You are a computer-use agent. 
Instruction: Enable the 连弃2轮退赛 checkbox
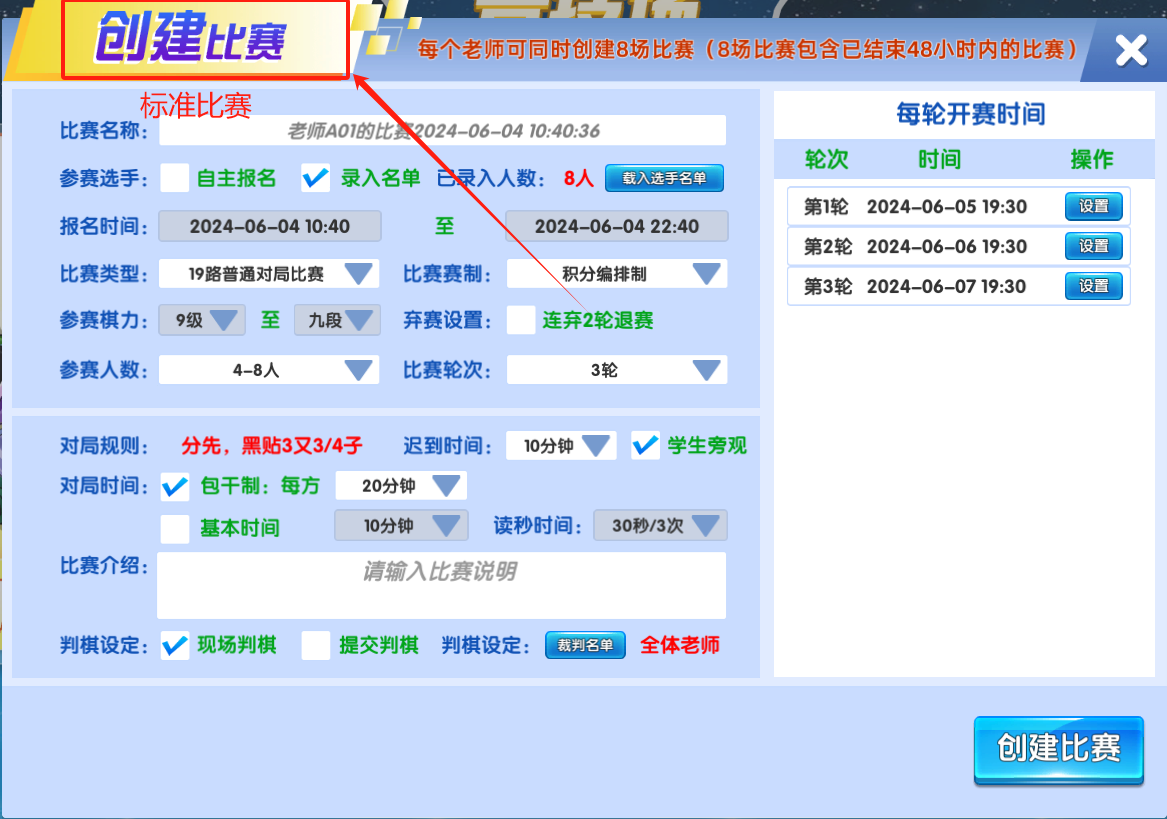[521, 320]
